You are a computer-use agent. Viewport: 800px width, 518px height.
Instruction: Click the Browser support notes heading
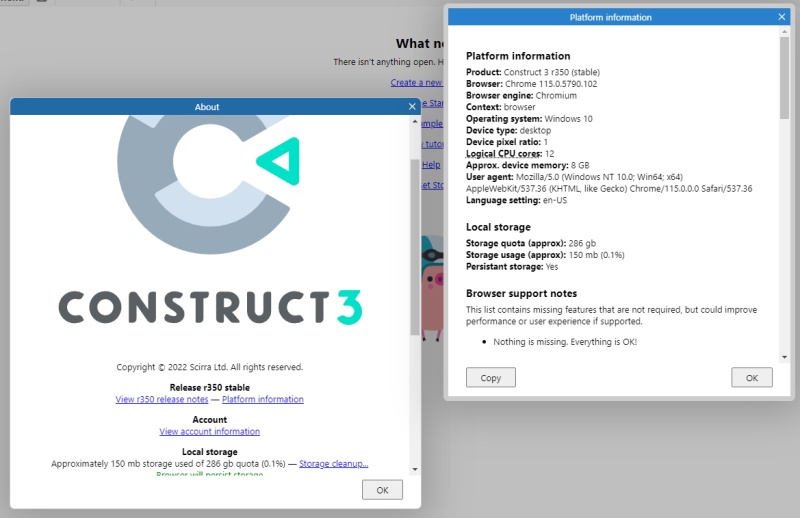(x=521, y=293)
